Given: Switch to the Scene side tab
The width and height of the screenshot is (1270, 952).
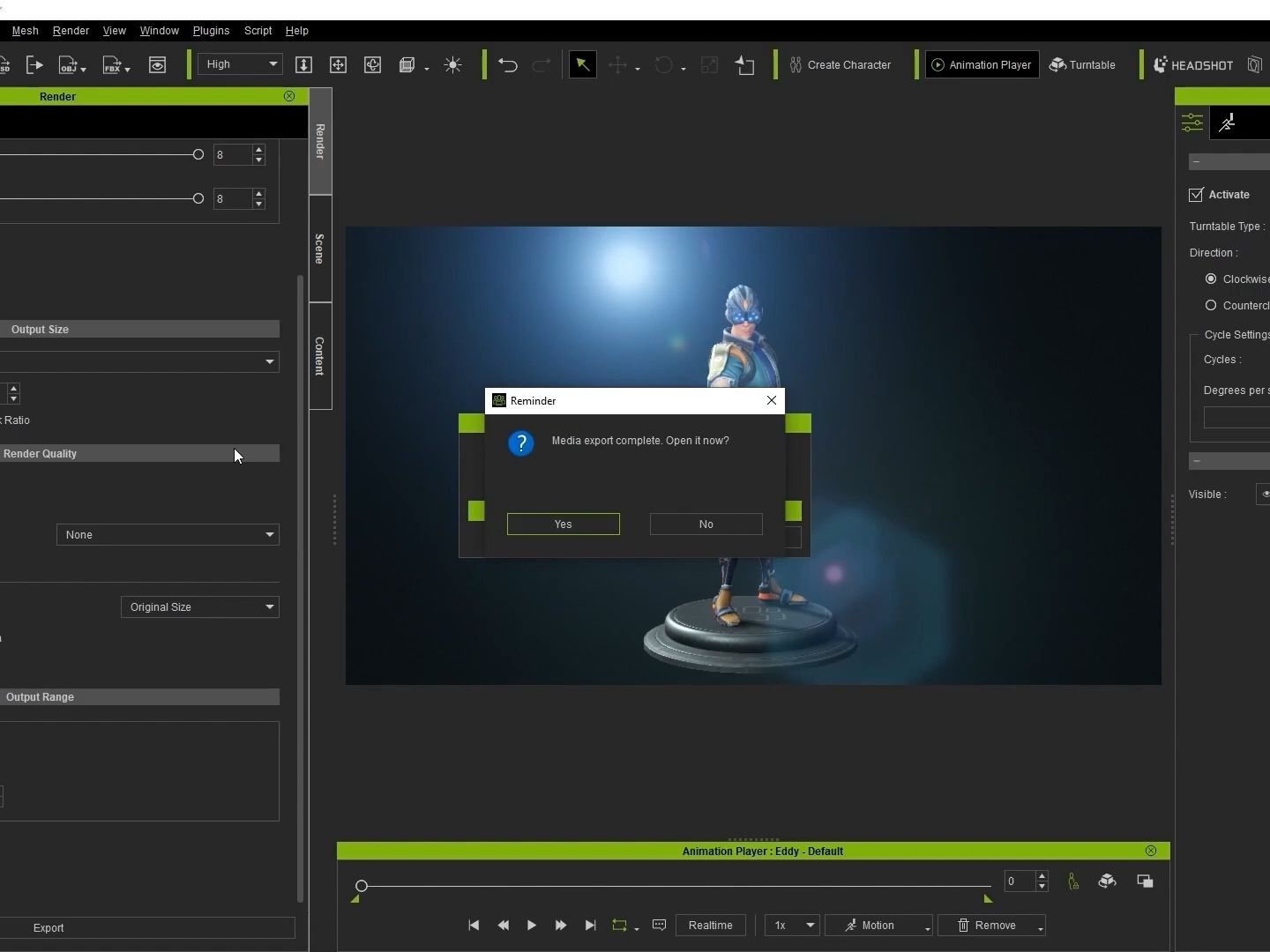Looking at the screenshot, I should [320, 249].
